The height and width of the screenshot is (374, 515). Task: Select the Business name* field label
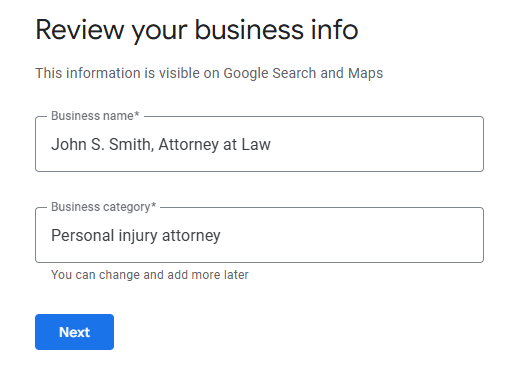coord(95,116)
